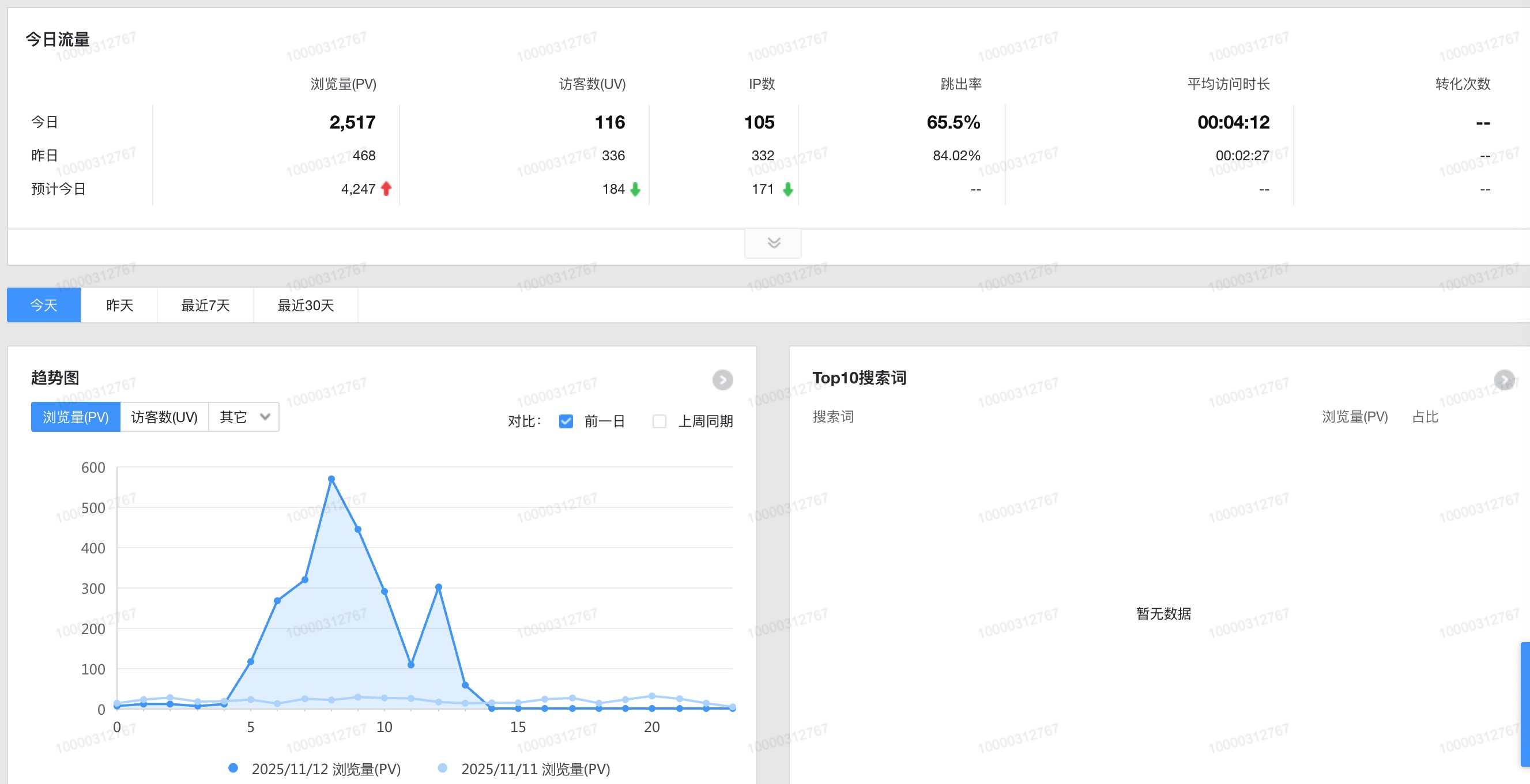Viewport: 1530px width, 784px height.
Task: Click the dropdown arrow next to 其它
Action: (x=265, y=417)
